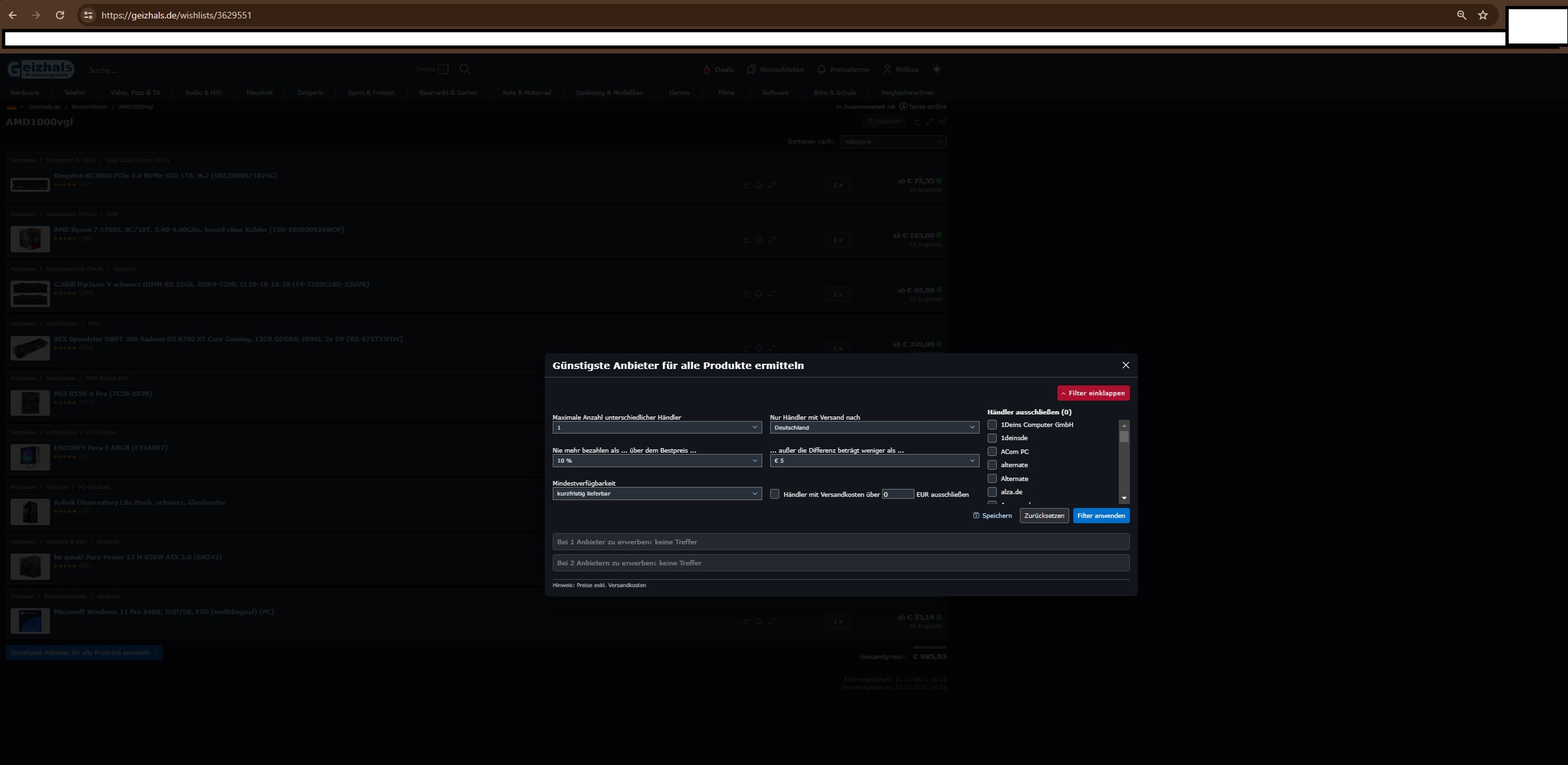This screenshot has width=1568, height=765.
Task: Click the zoom magnifier icon in address bar
Action: 1461,15
